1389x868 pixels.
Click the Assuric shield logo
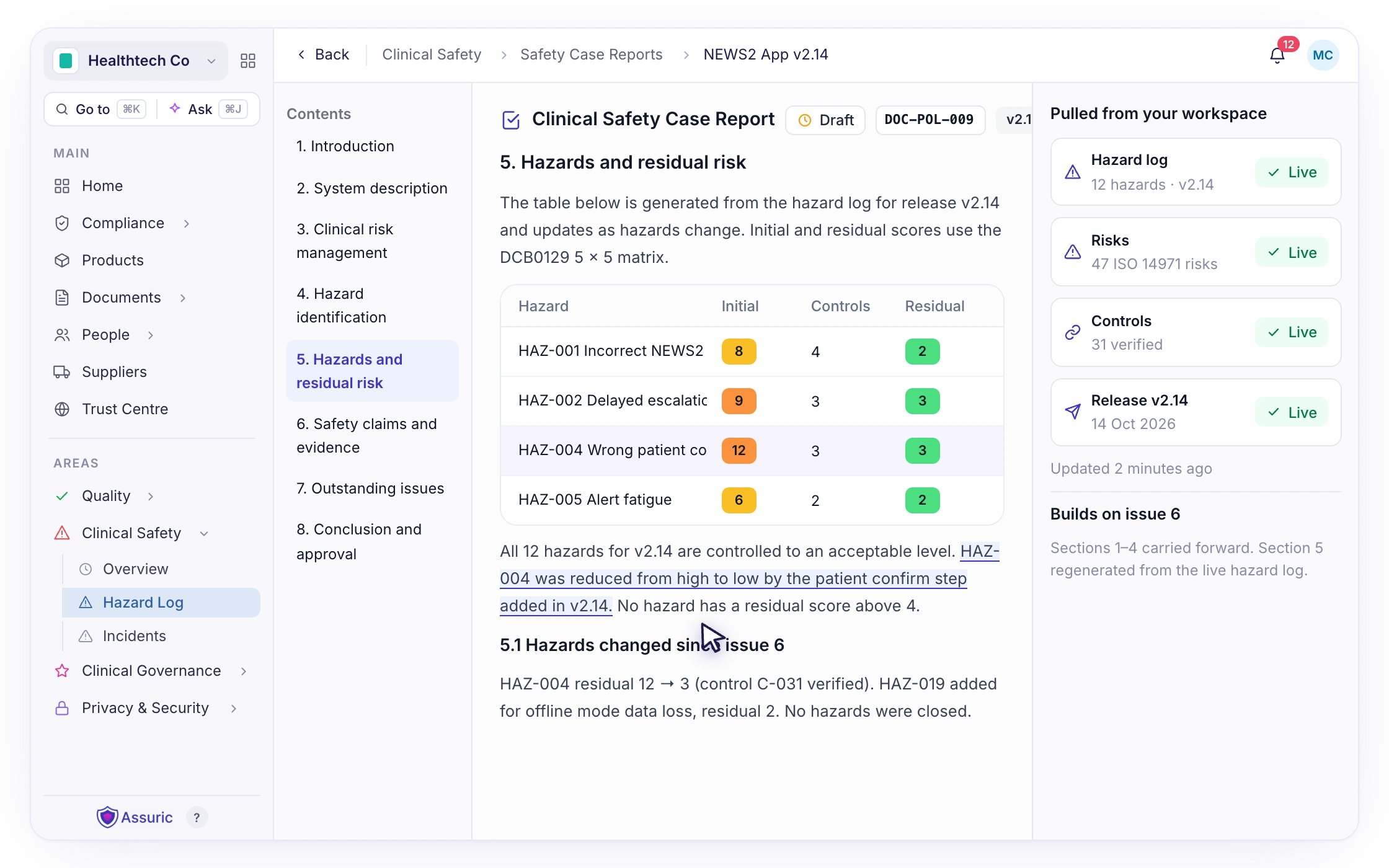(107, 817)
